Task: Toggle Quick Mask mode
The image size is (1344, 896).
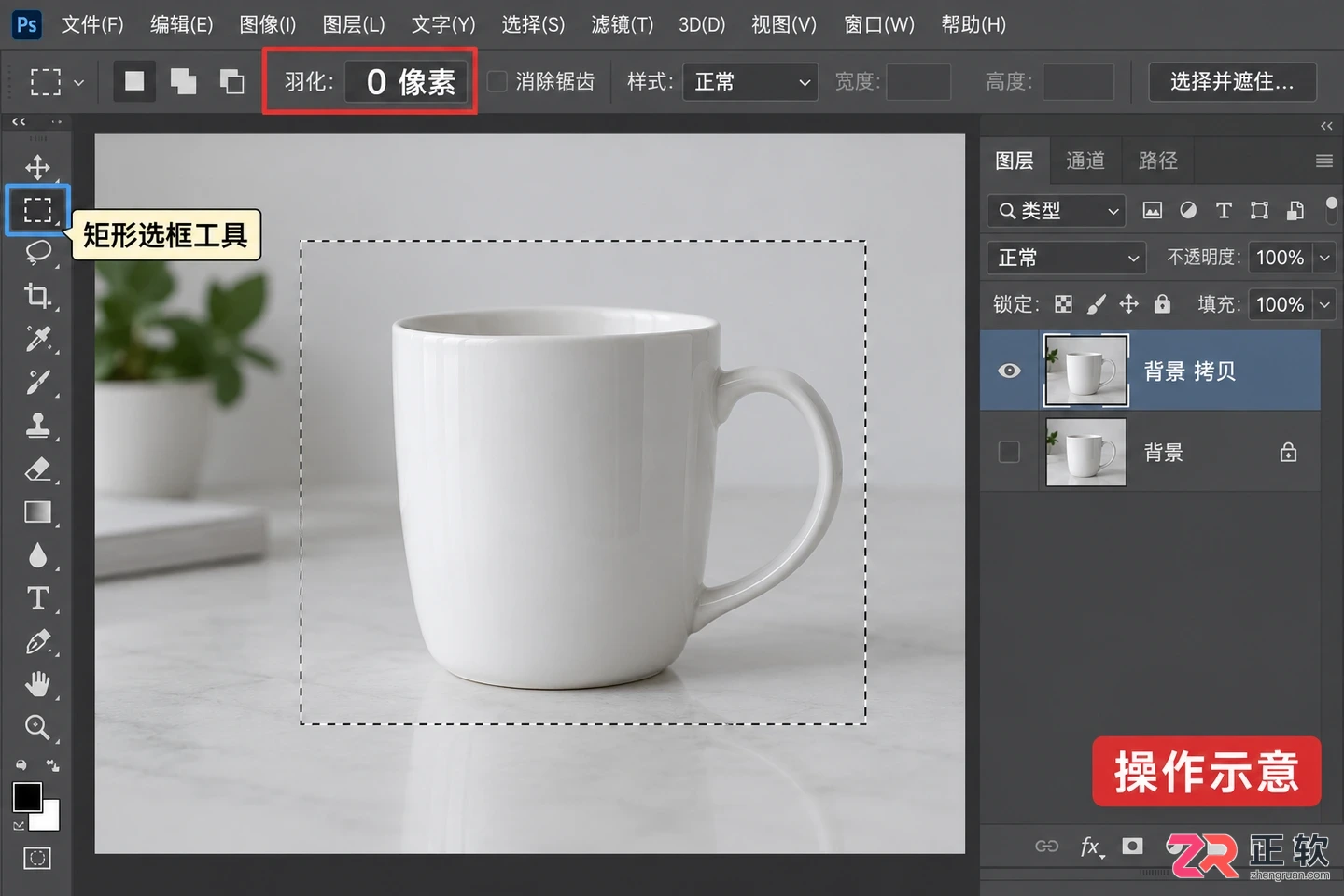Action: [37, 859]
